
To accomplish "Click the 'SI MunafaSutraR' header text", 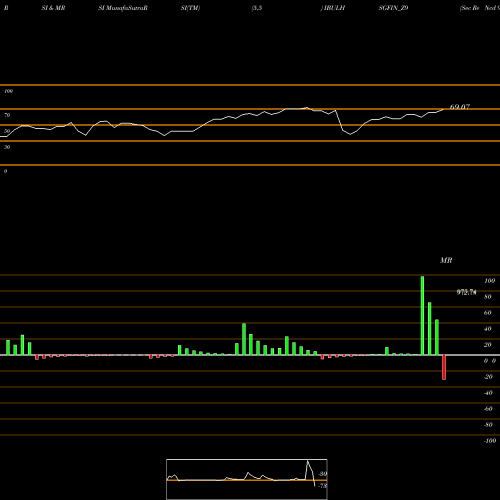I will [x=123, y=8].
